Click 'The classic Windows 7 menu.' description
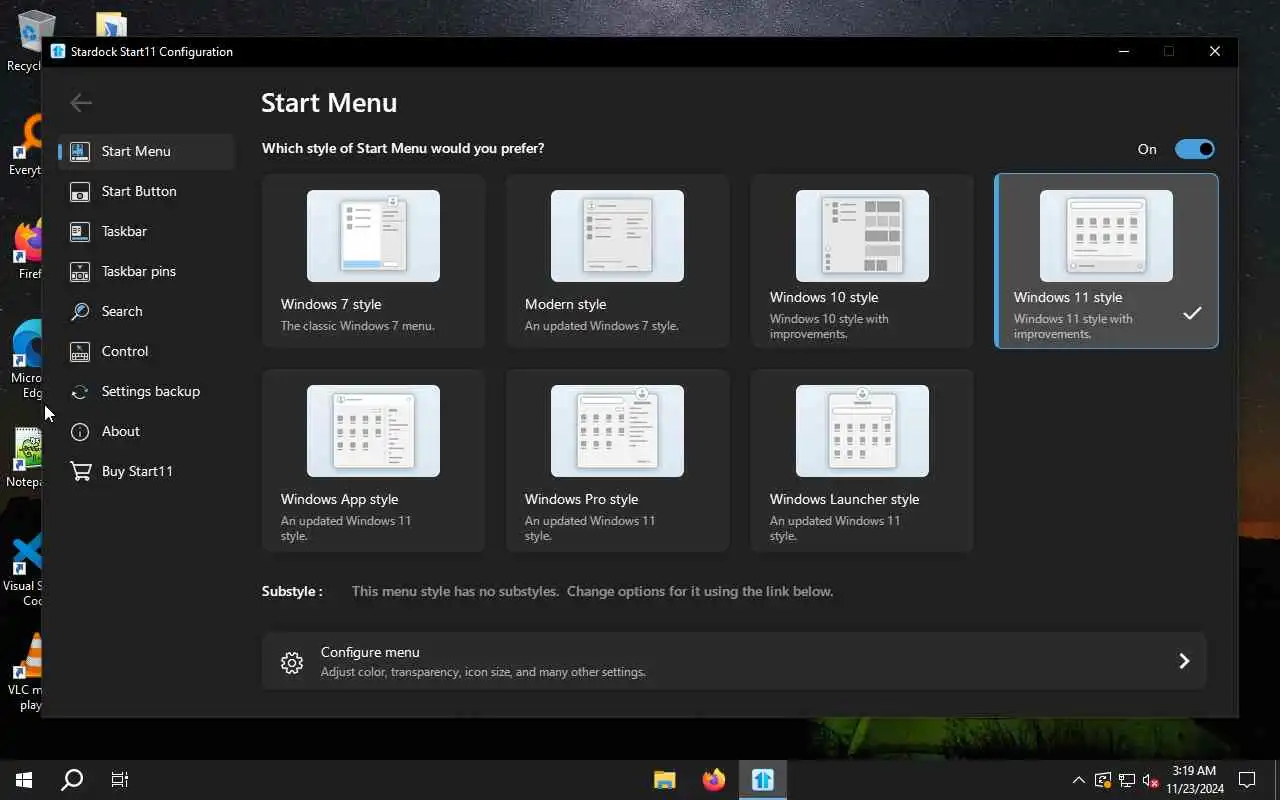 click(357, 326)
